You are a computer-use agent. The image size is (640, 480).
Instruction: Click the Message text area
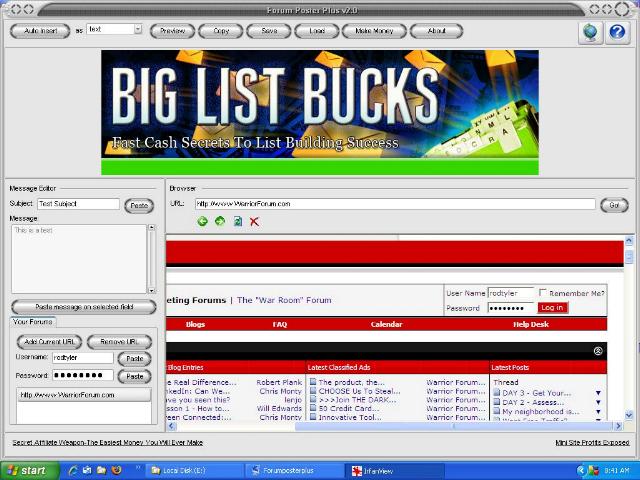pos(79,259)
